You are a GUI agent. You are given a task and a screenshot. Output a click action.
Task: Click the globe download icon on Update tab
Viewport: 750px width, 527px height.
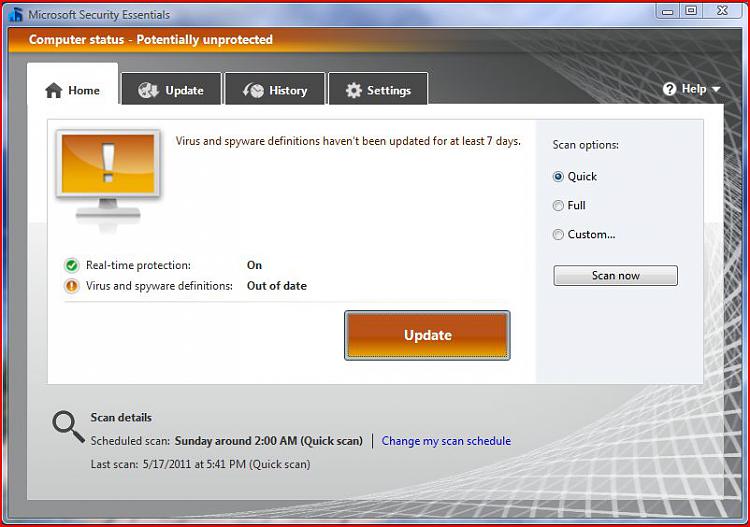click(x=148, y=90)
